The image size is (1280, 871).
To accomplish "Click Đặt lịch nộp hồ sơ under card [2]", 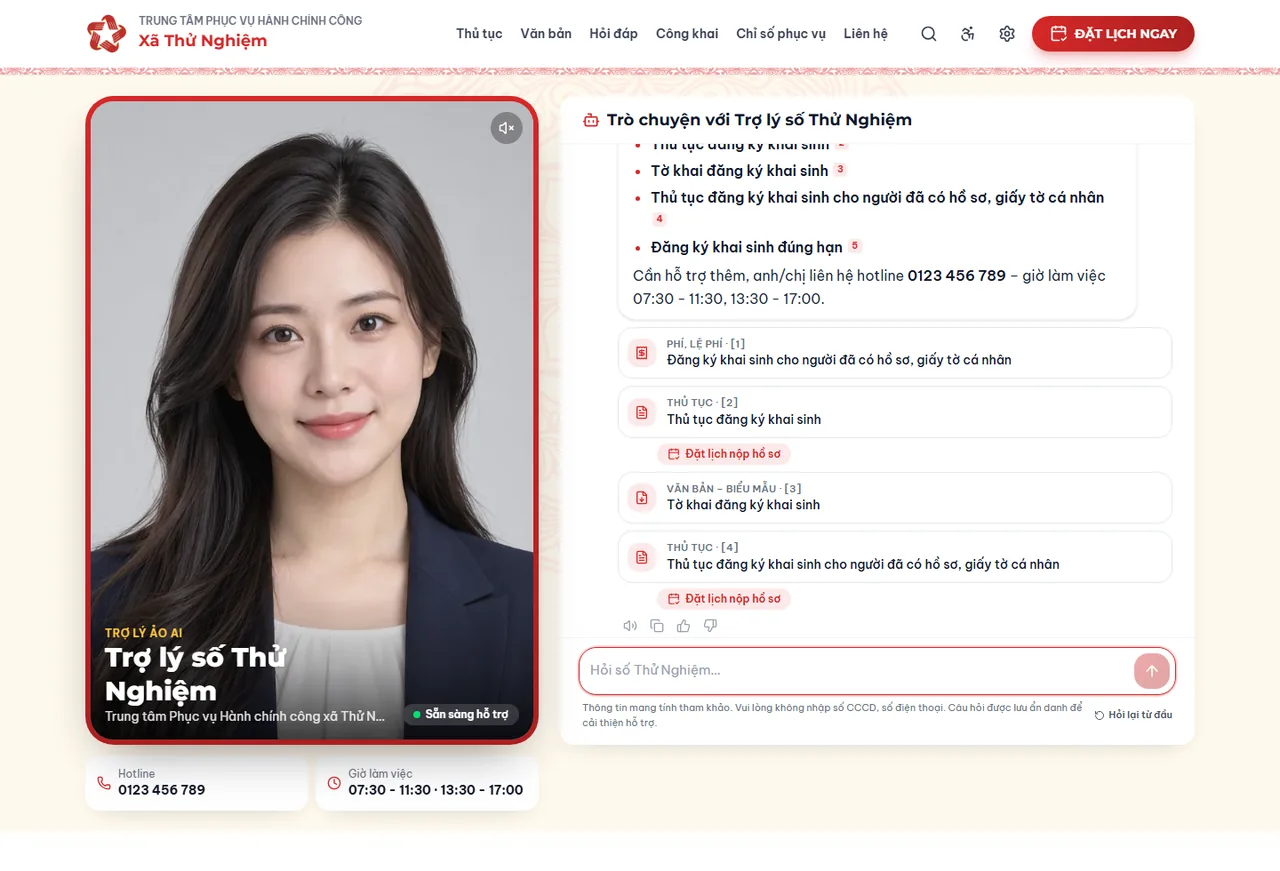I will click(x=724, y=454).
